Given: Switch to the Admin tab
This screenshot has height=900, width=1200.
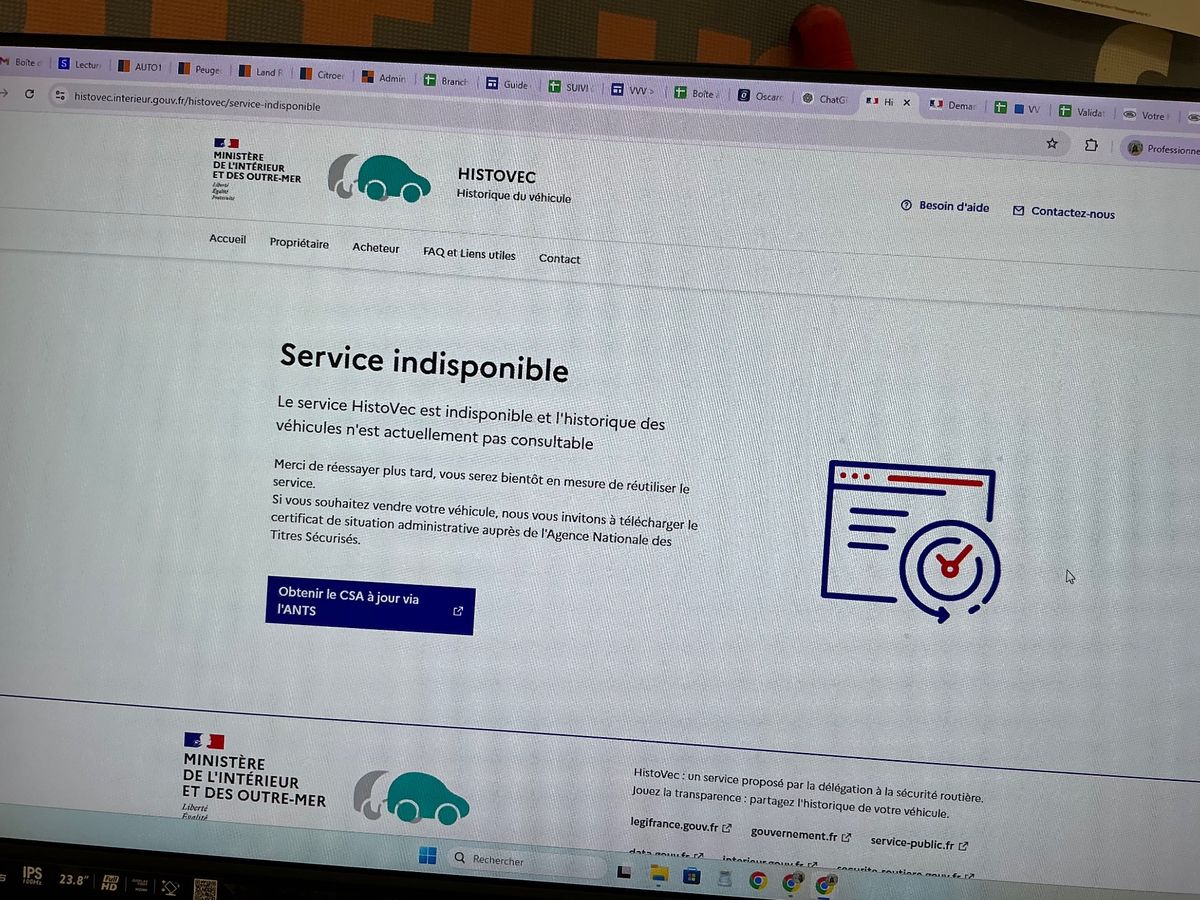Looking at the screenshot, I should click(384, 77).
